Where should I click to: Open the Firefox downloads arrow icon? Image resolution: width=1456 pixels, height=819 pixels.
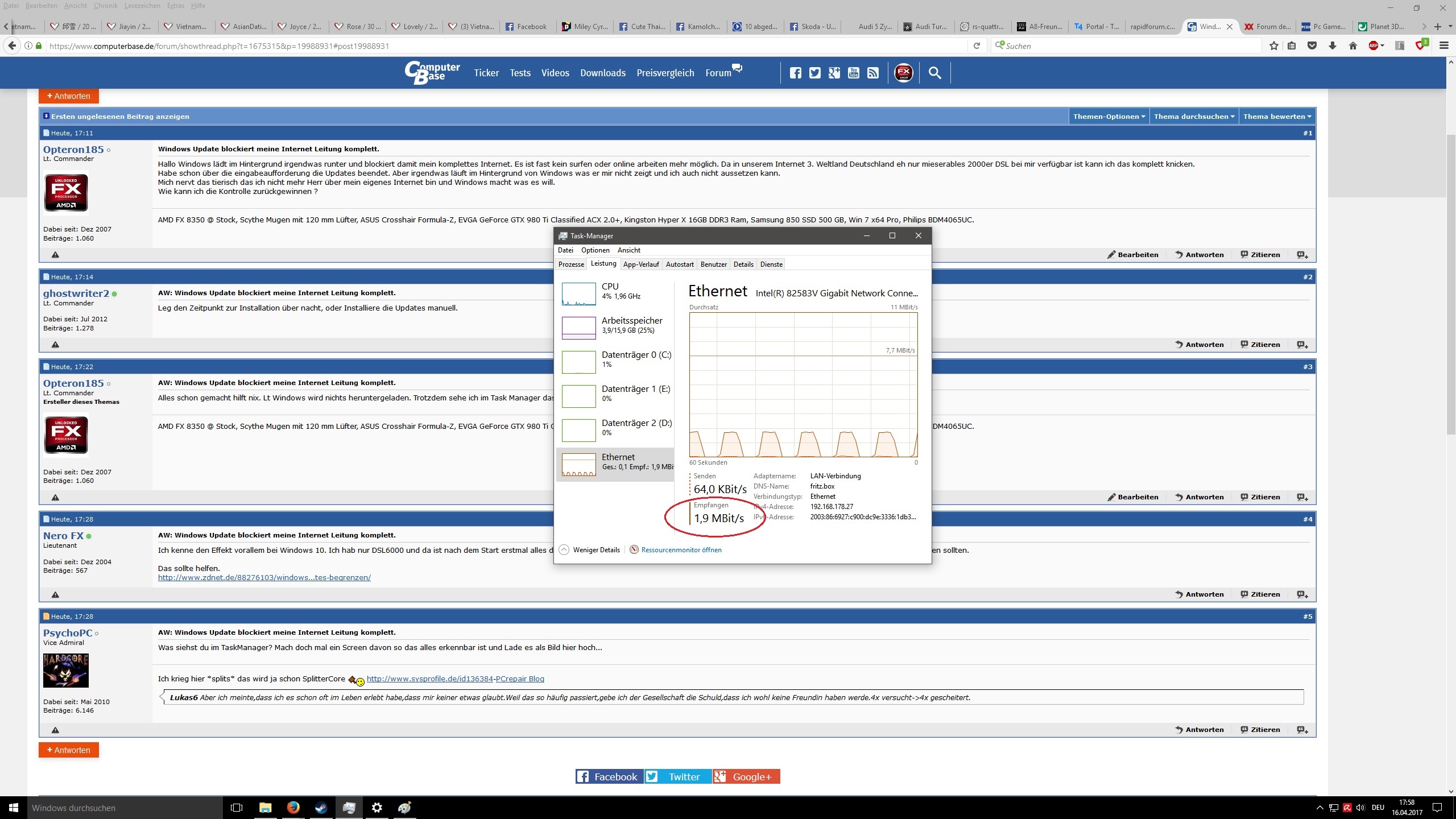coord(1332,46)
